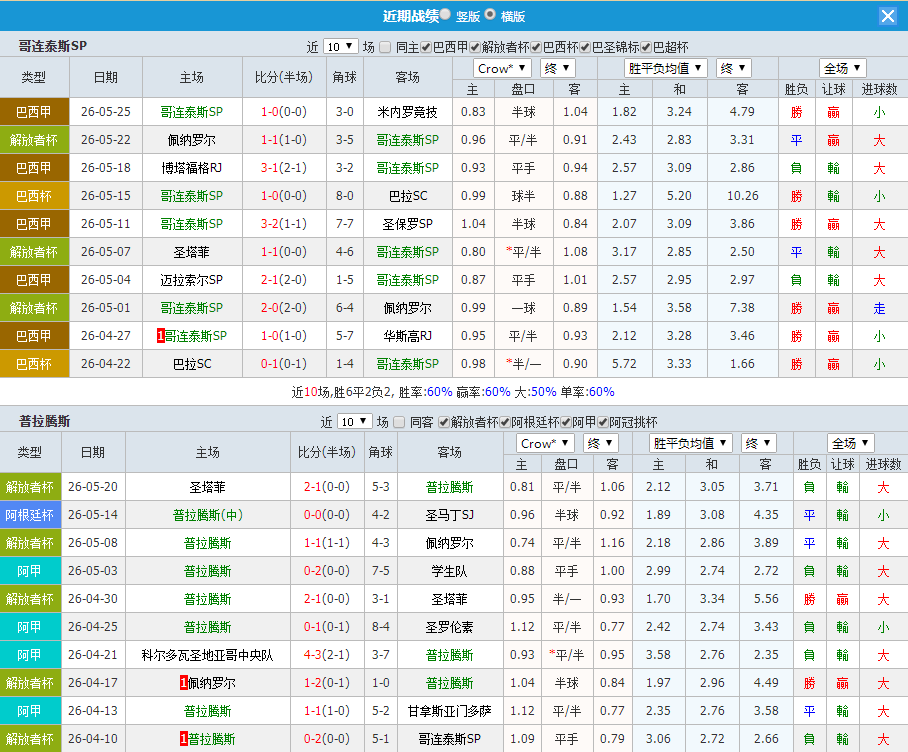The image size is (908, 752).
Task: Click the 8-0 corner count cell
Action: (x=345, y=196)
